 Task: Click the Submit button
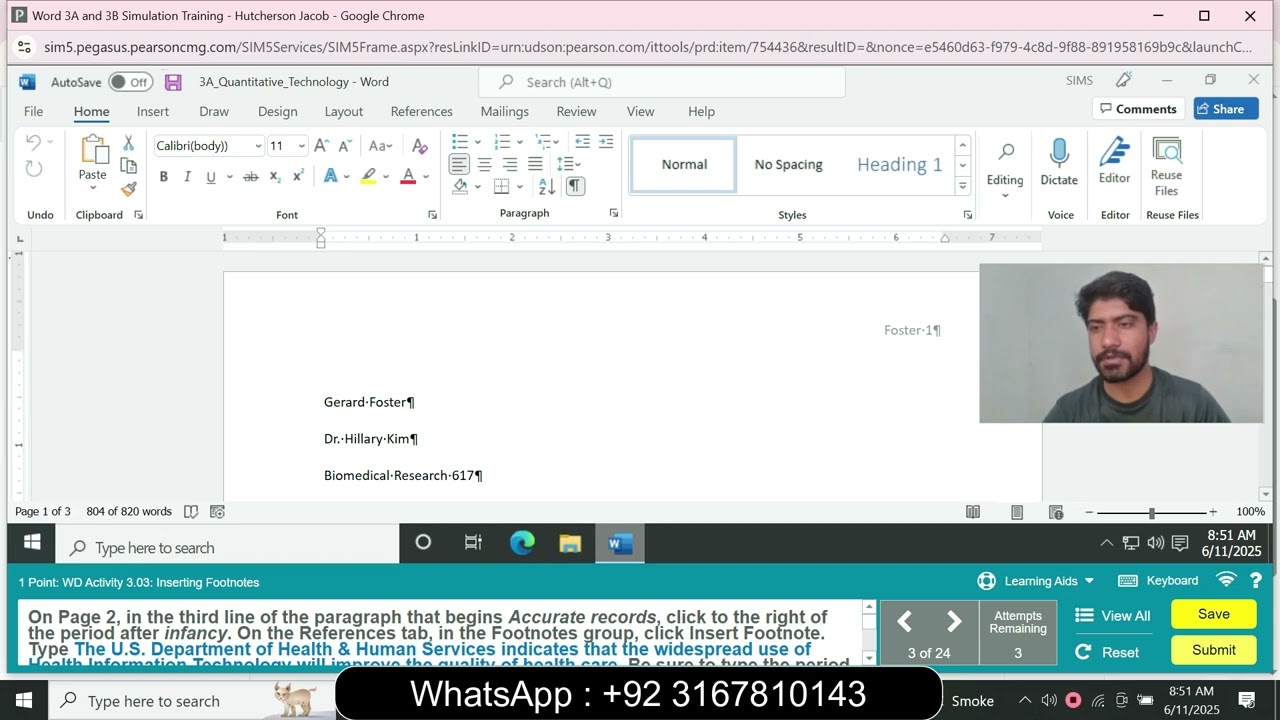coord(1214,650)
